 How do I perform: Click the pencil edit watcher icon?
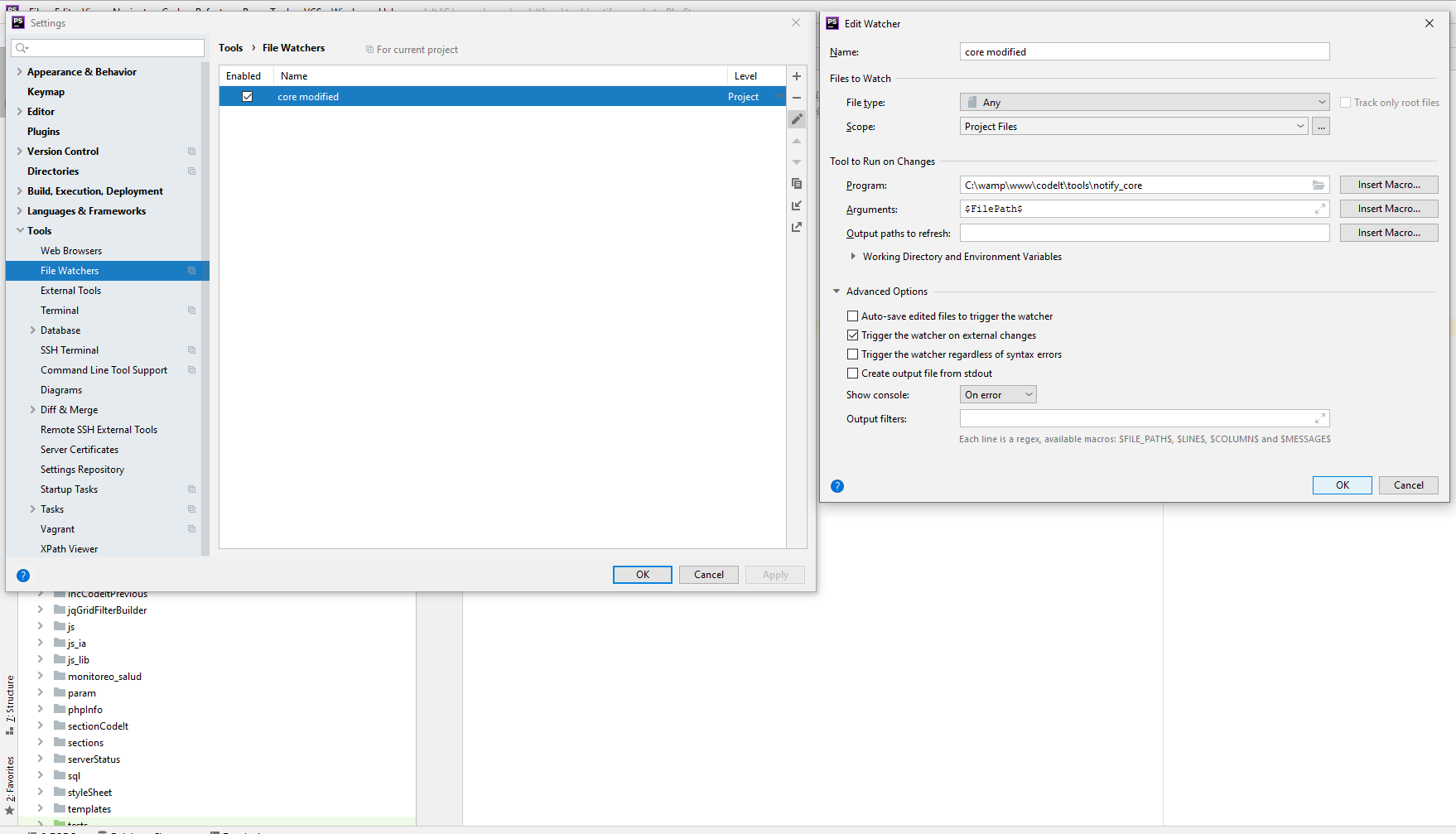pos(797,119)
